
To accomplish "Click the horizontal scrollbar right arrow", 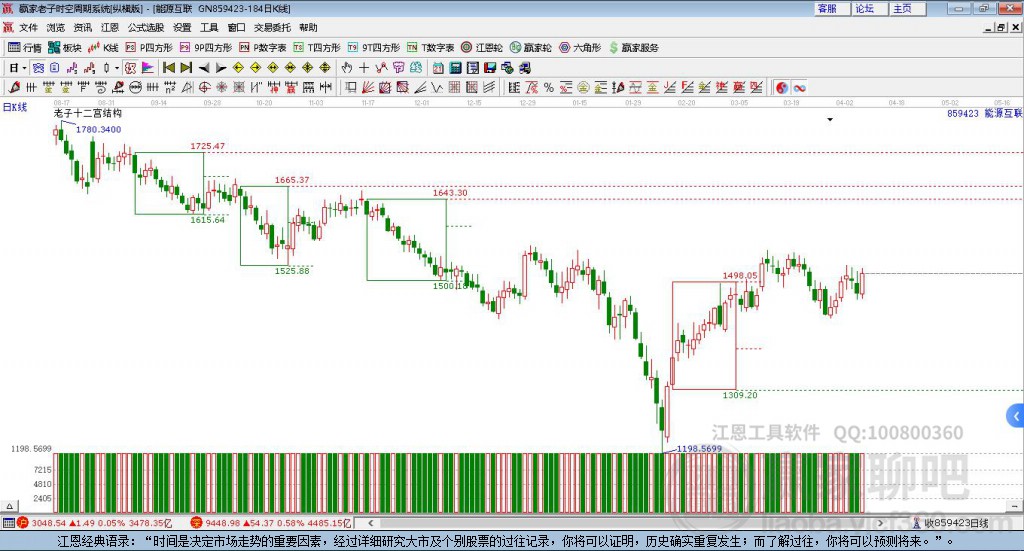I will (x=880, y=523).
